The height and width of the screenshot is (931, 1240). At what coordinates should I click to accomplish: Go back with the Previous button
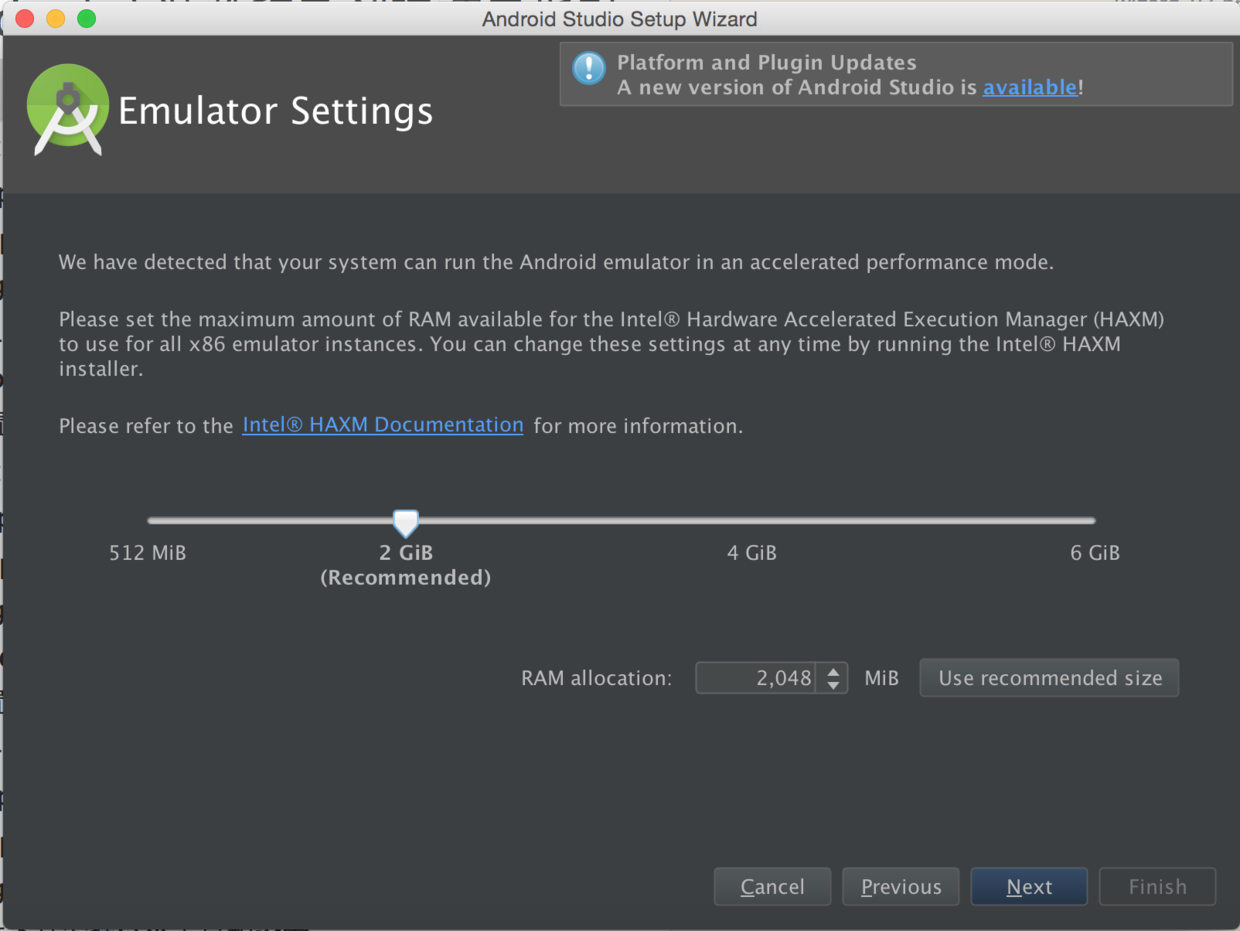[x=900, y=887]
